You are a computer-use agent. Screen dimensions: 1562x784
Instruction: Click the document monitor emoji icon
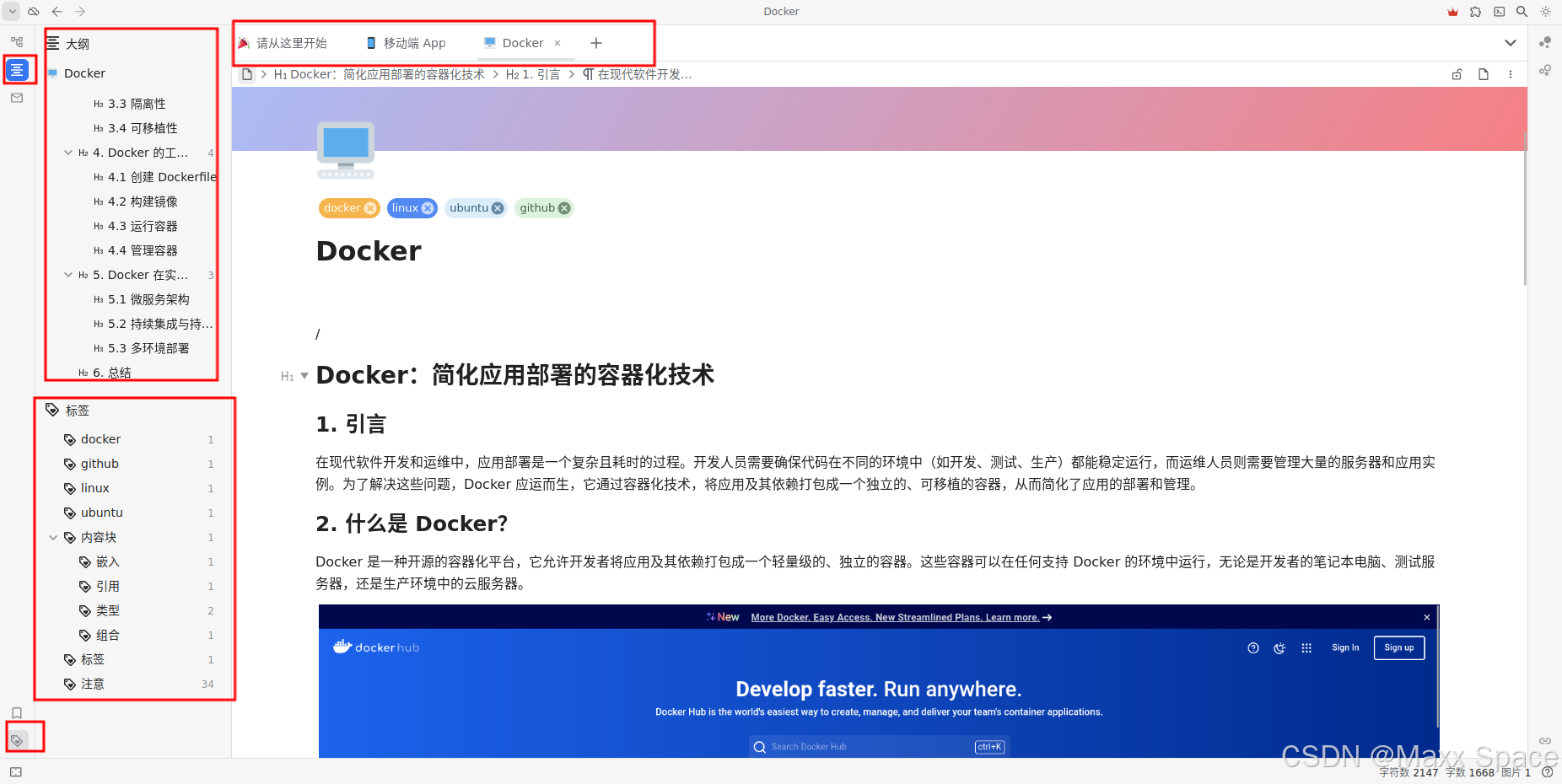click(346, 150)
